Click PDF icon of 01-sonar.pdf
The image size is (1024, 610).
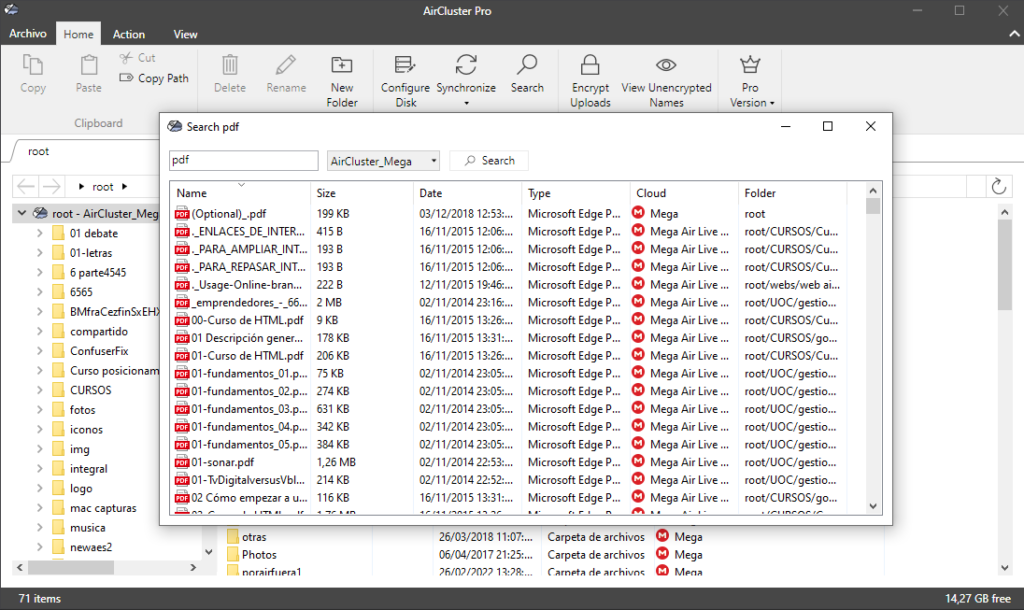point(182,462)
